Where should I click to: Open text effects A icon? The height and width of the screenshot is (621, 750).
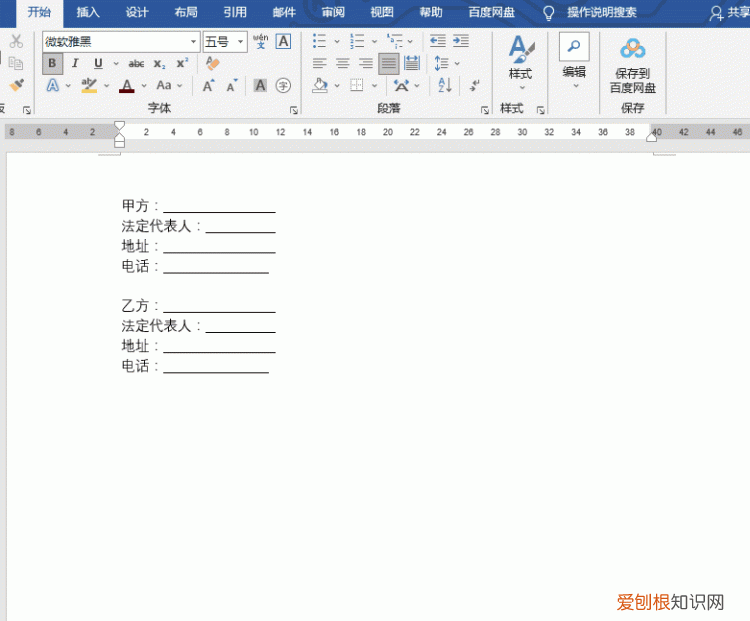click(x=53, y=86)
